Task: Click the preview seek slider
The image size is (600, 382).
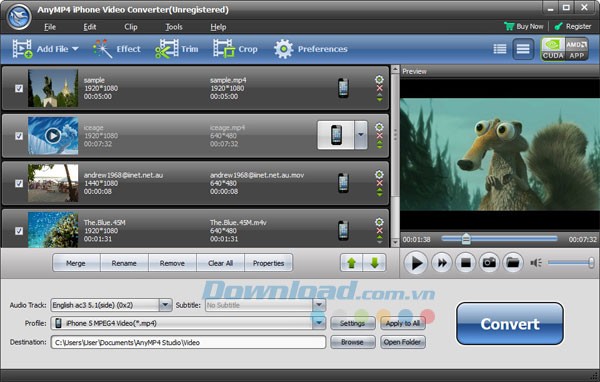Action: [499, 238]
